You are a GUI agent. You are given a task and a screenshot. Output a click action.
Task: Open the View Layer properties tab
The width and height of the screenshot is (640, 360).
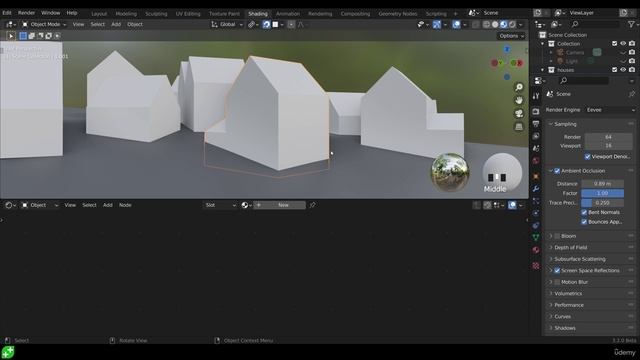click(536, 136)
